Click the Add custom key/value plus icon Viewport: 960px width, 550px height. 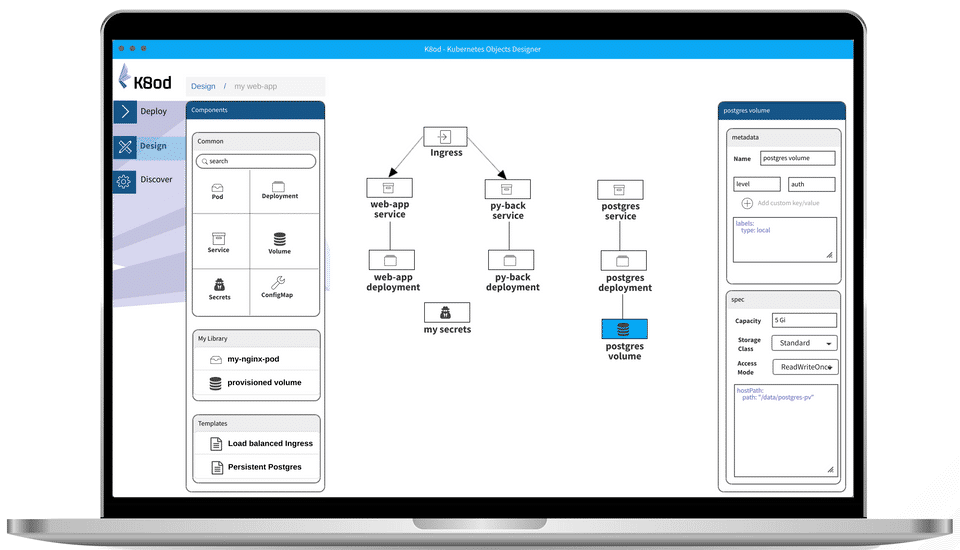pos(747,203)
